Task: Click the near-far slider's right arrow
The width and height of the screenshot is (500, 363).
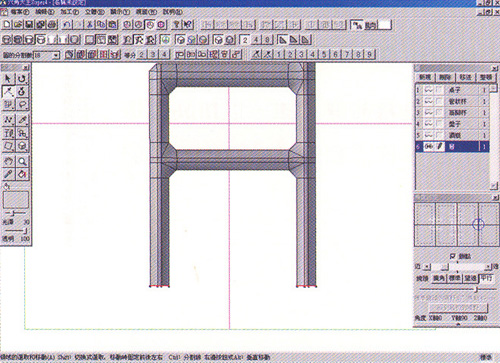Action: (488, 267)
